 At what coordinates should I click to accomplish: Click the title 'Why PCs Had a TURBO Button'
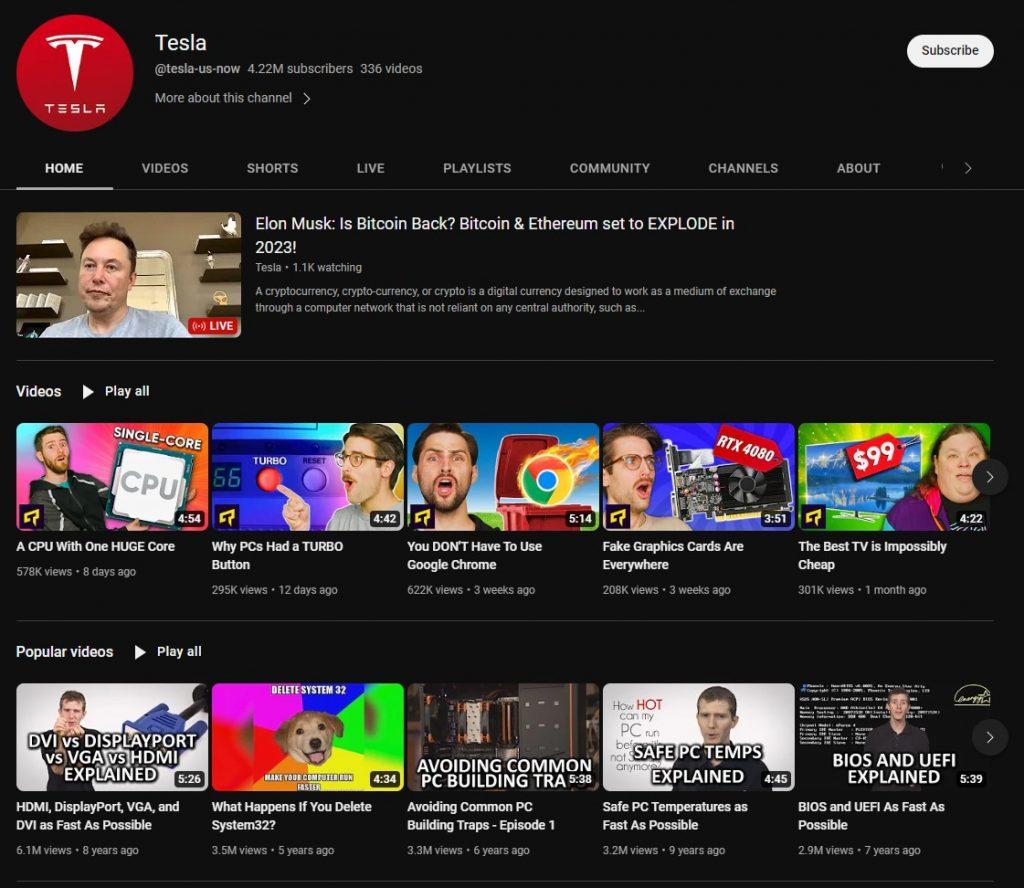point(277,556)
